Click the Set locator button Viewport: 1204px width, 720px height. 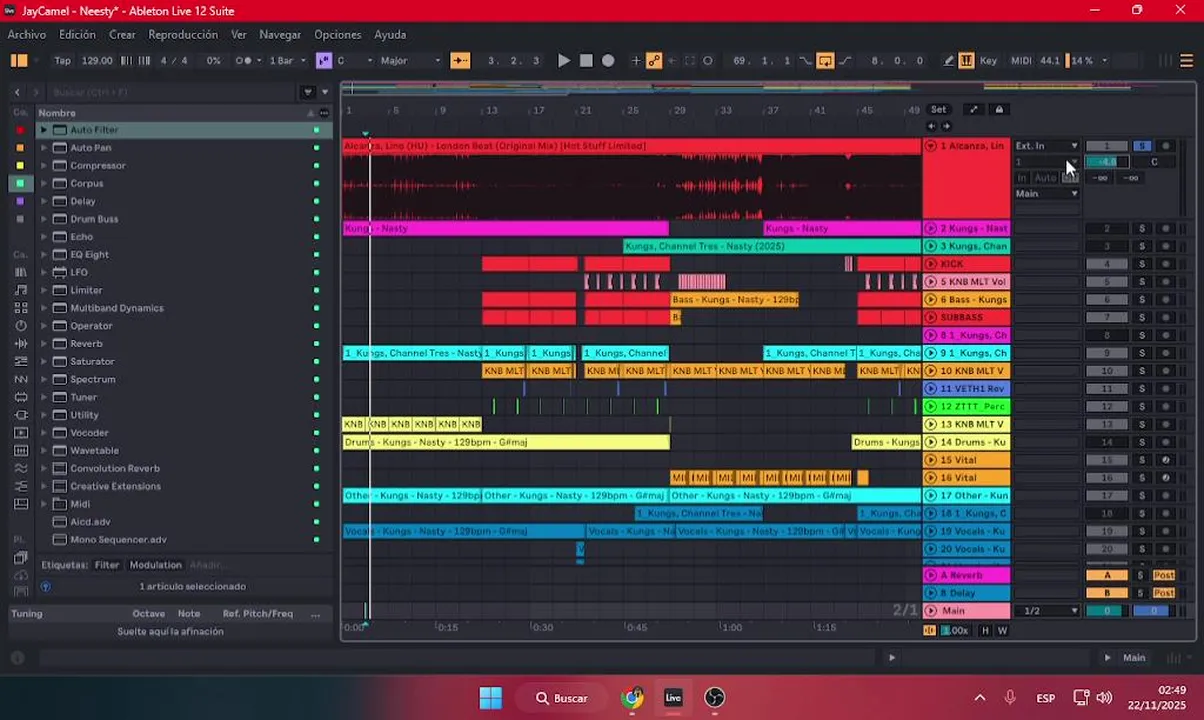(938, 110)
